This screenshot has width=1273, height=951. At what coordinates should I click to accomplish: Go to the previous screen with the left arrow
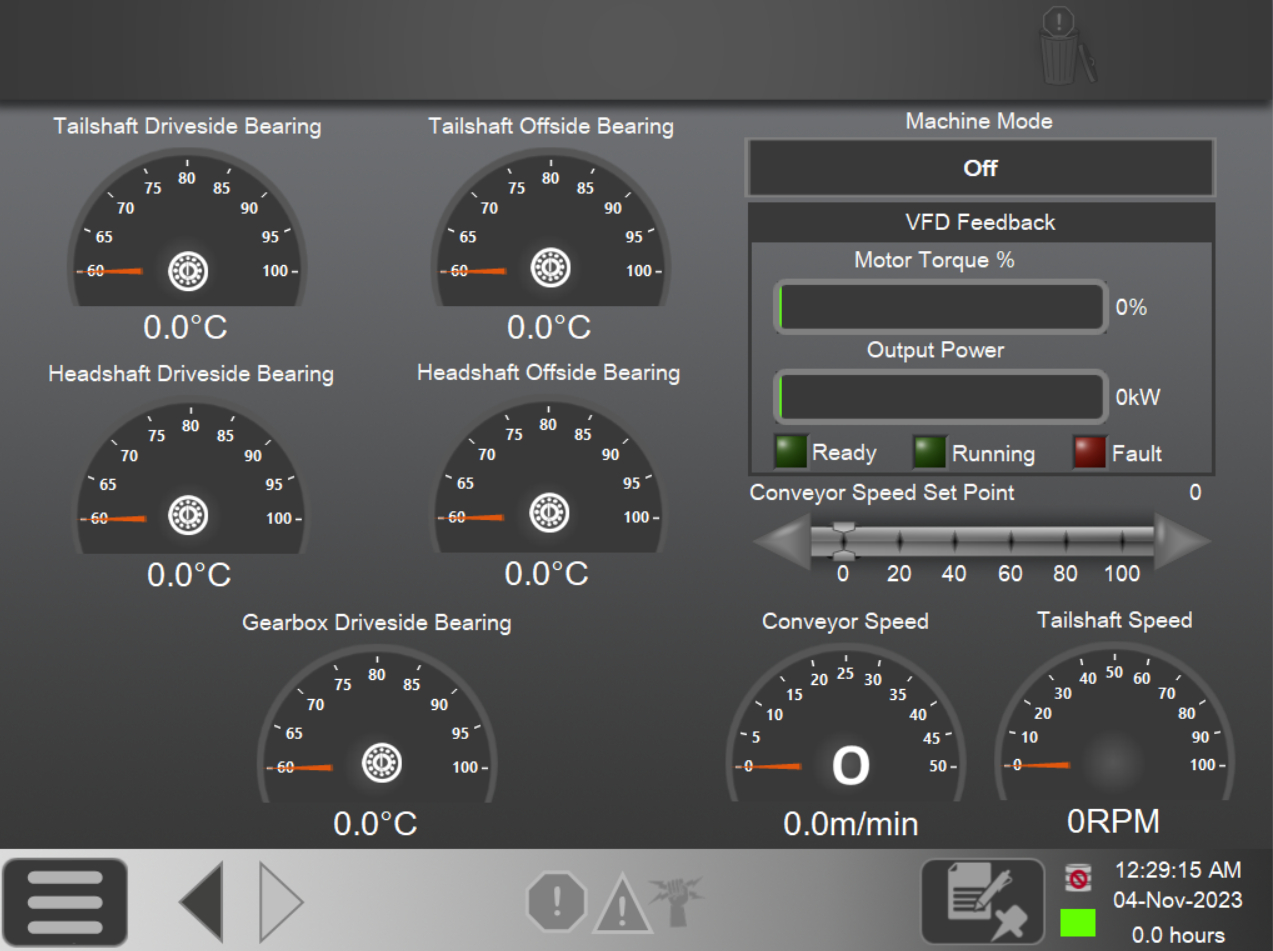point(201,902)
